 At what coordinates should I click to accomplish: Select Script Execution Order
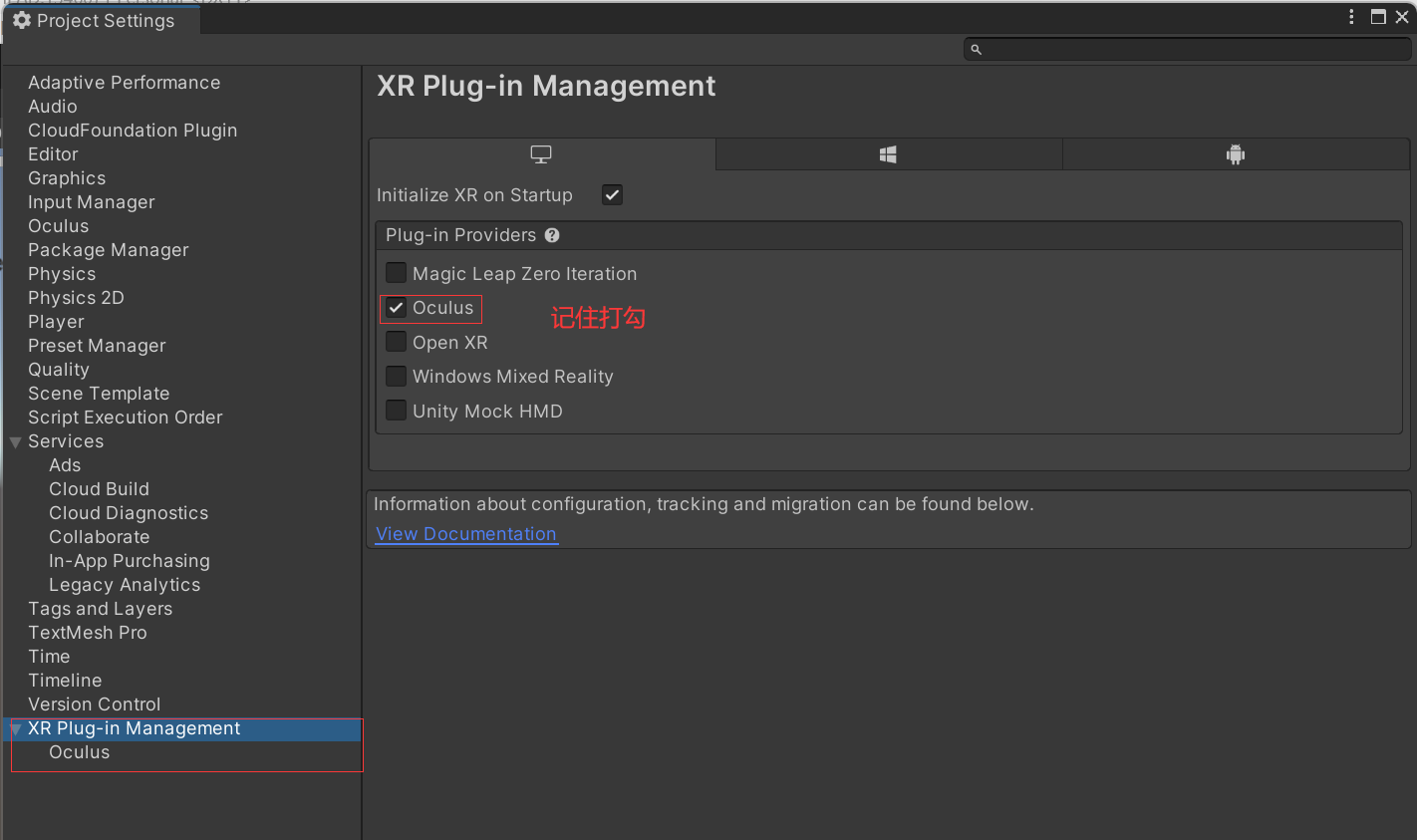126,418
